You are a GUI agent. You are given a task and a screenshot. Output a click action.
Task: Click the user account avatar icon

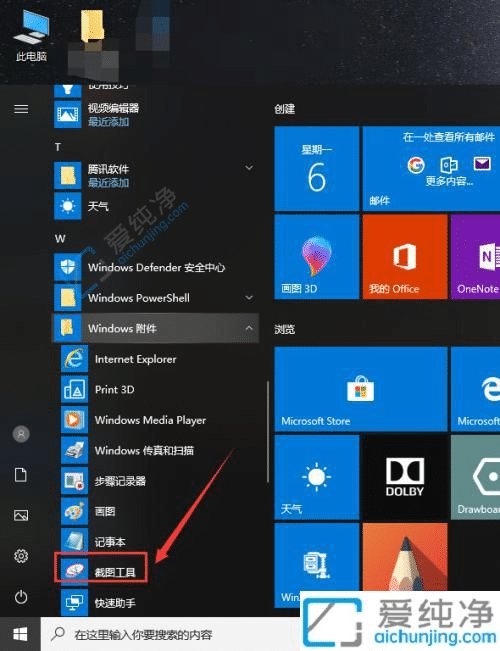[x=21, y=434]
